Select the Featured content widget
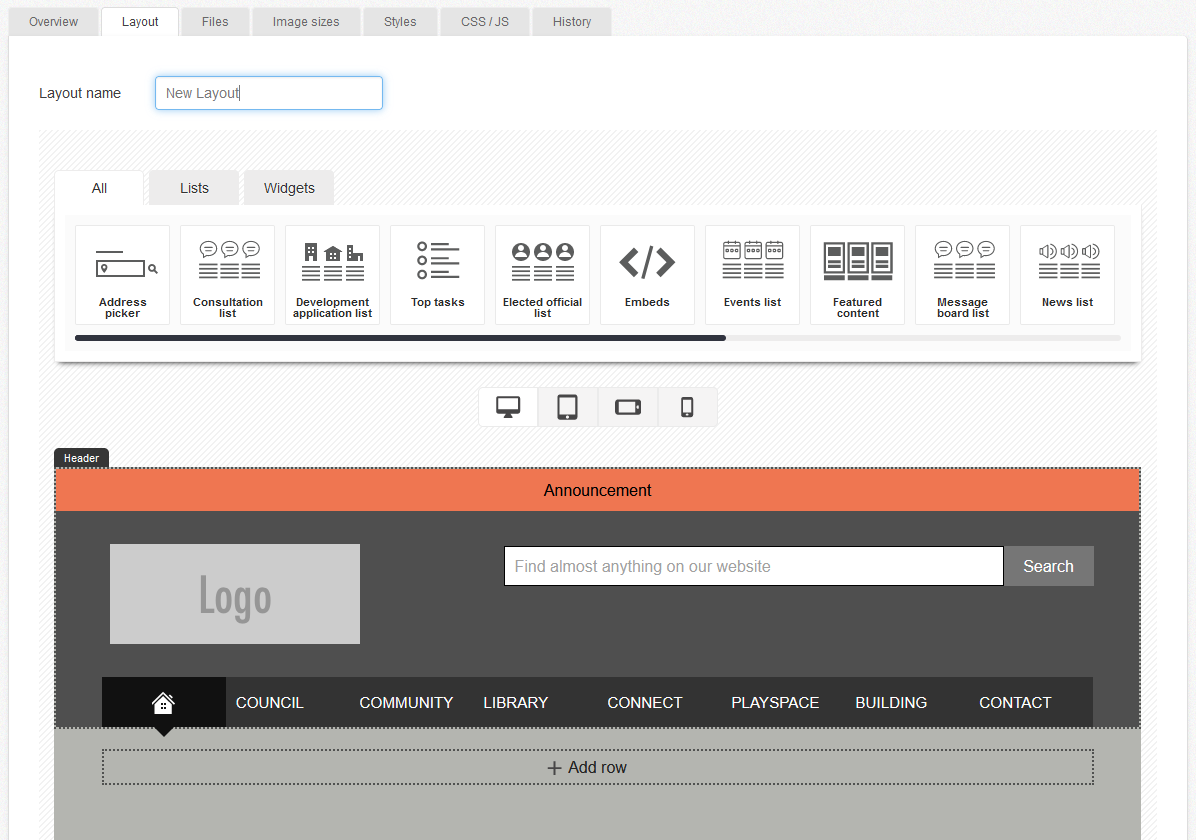The width and height of the screenshot is (1196, 840). (857, 274)
